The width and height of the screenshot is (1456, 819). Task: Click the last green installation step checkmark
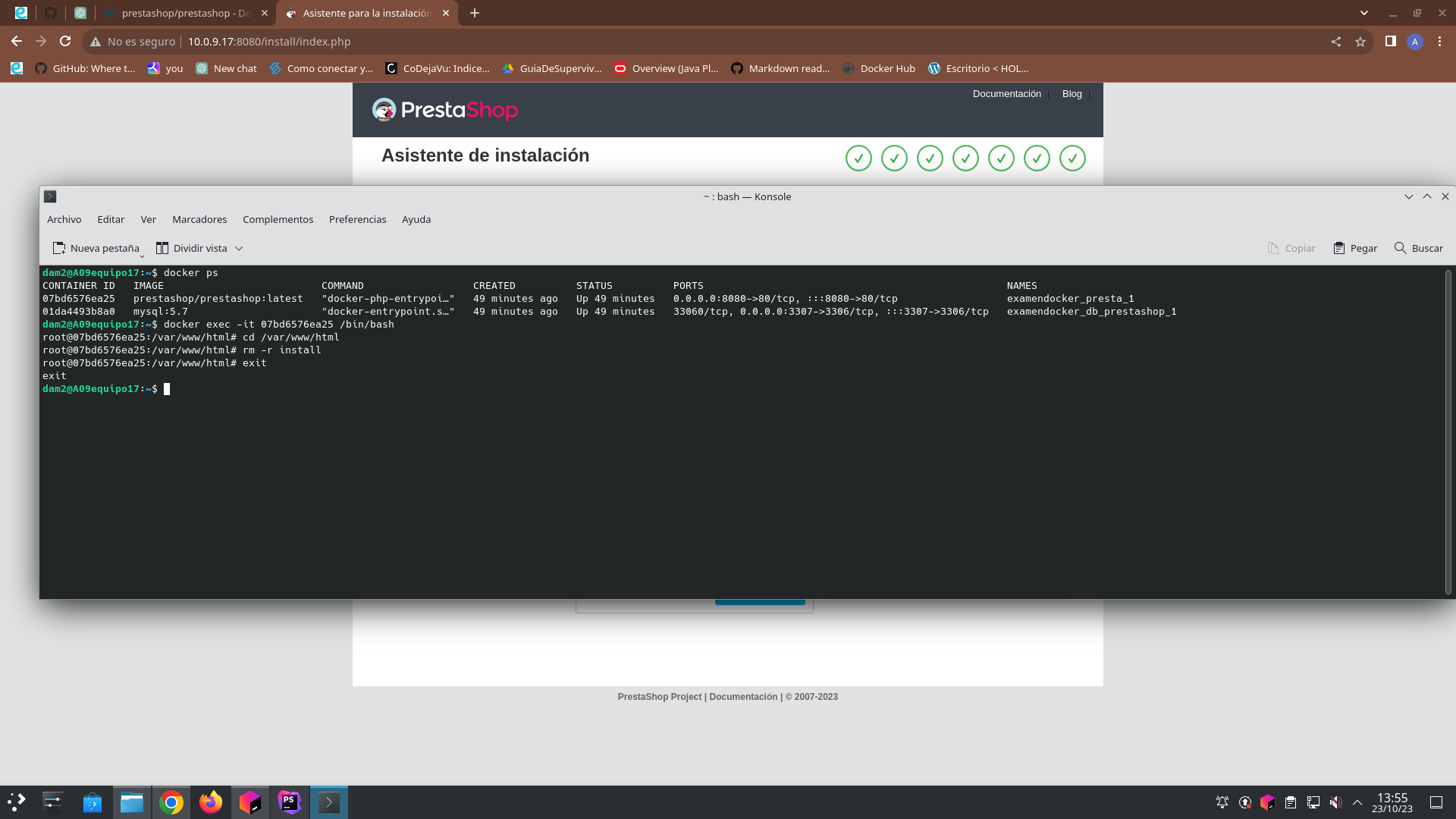1072,158
